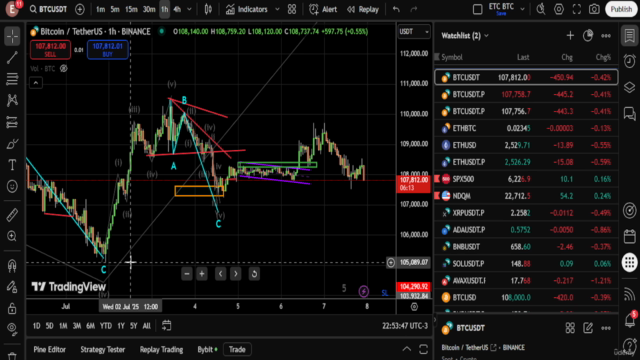This screenshot has height=360, width=640.
Task: Toggle the Vol BTC indicator visibility
Action: [64, 69]
